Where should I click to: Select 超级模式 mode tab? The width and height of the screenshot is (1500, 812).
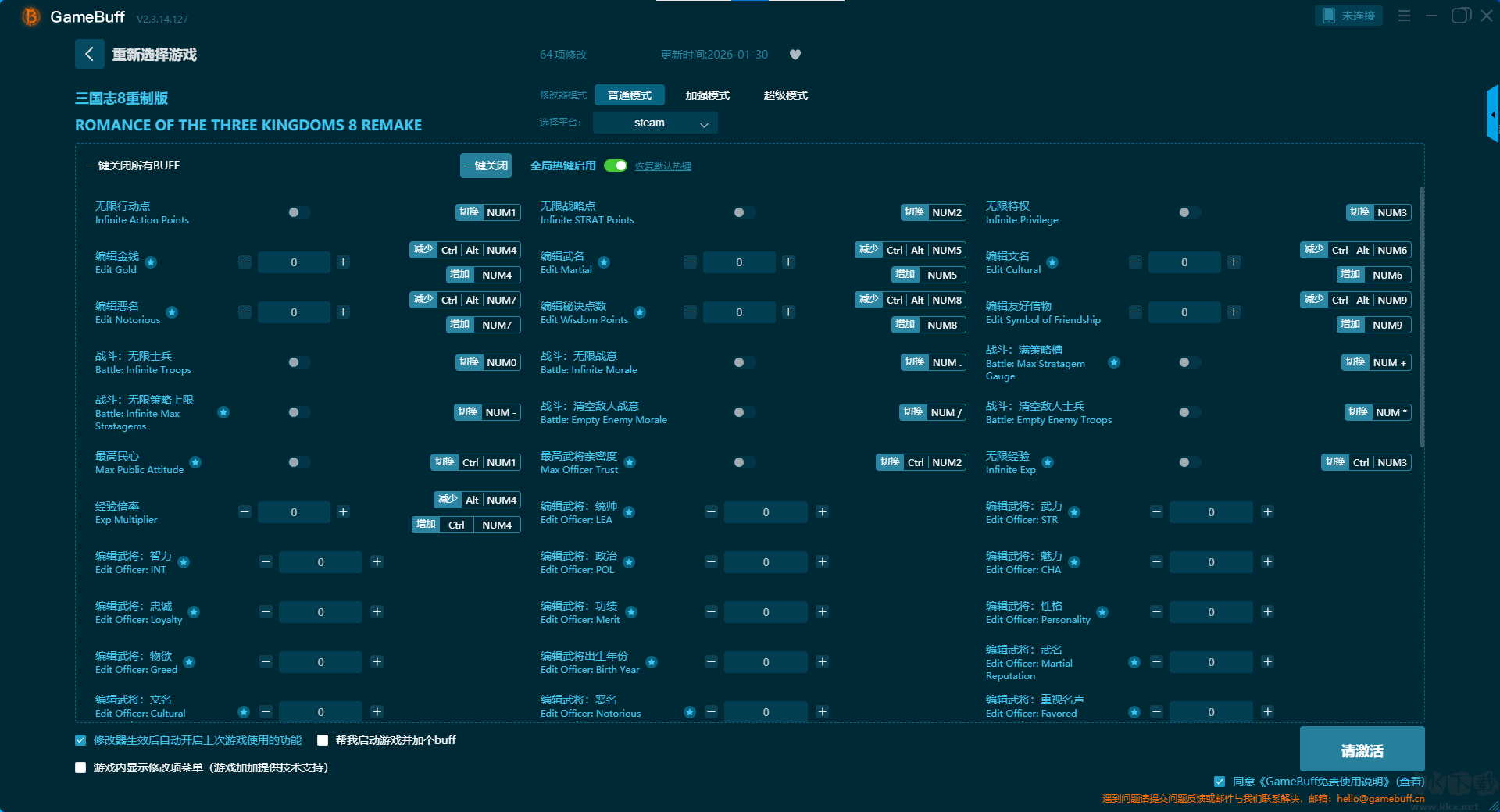click(785, 95)
